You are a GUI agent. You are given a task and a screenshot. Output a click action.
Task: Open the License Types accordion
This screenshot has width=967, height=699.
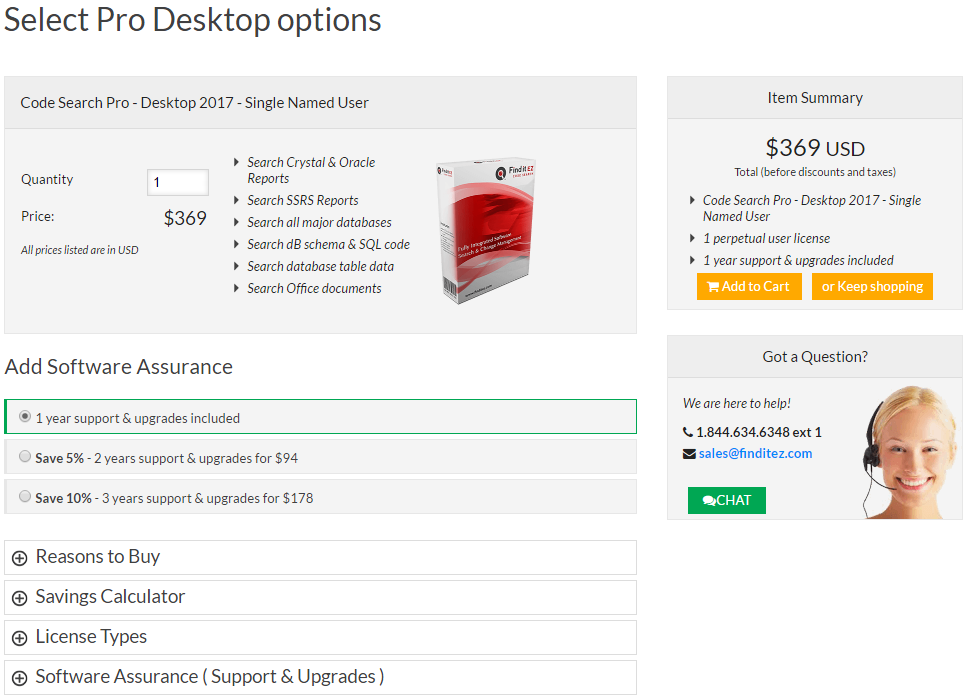pyautogui.click(x=91, y=637)
